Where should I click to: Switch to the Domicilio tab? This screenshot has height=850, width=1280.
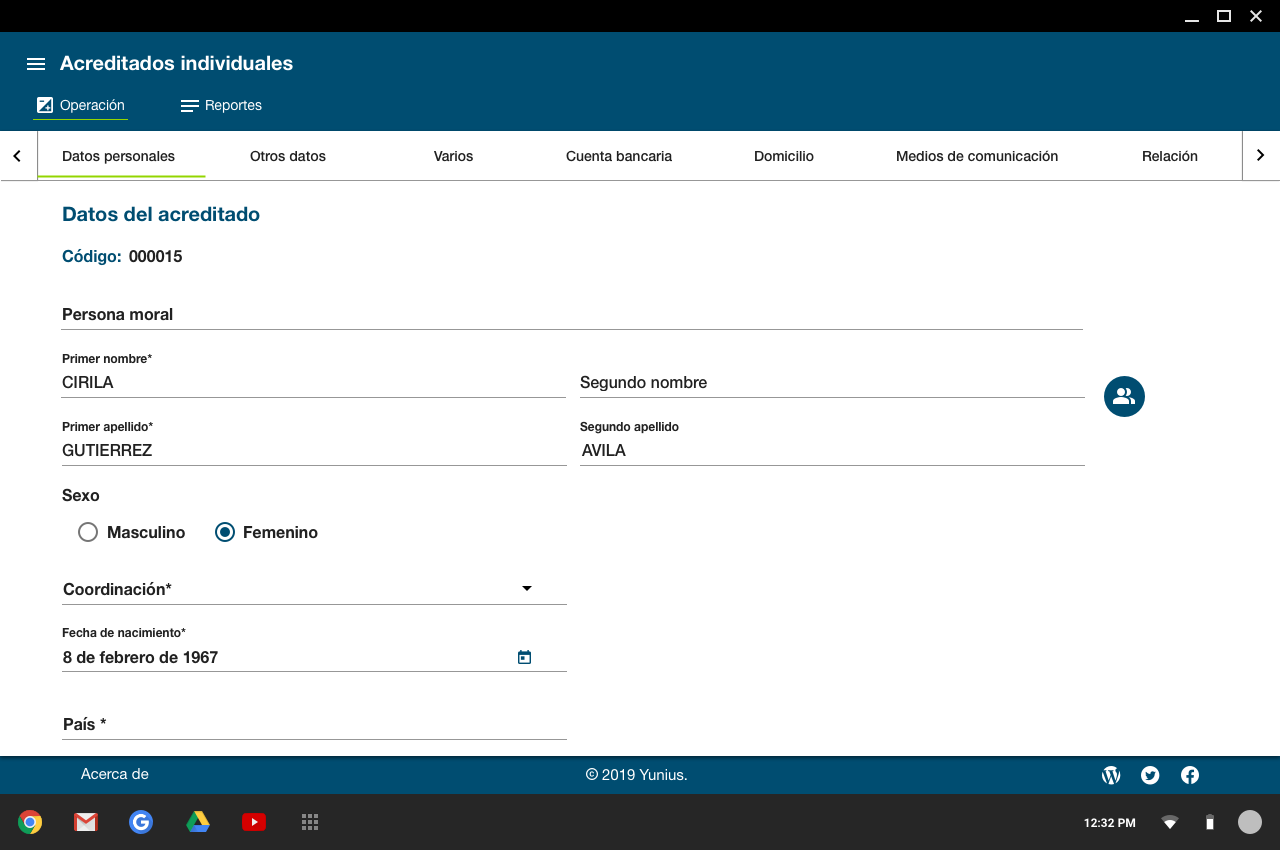pyautogui.click(x=784, y=156)
